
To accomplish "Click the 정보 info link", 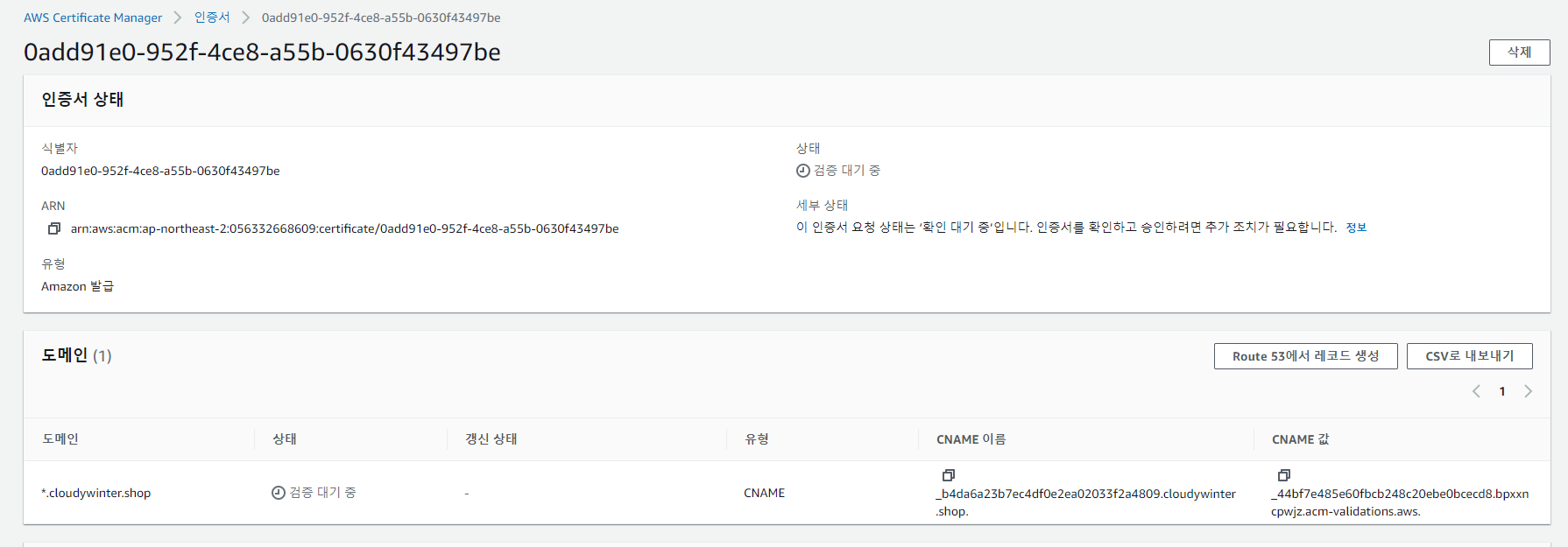I will click(1356, 228).
